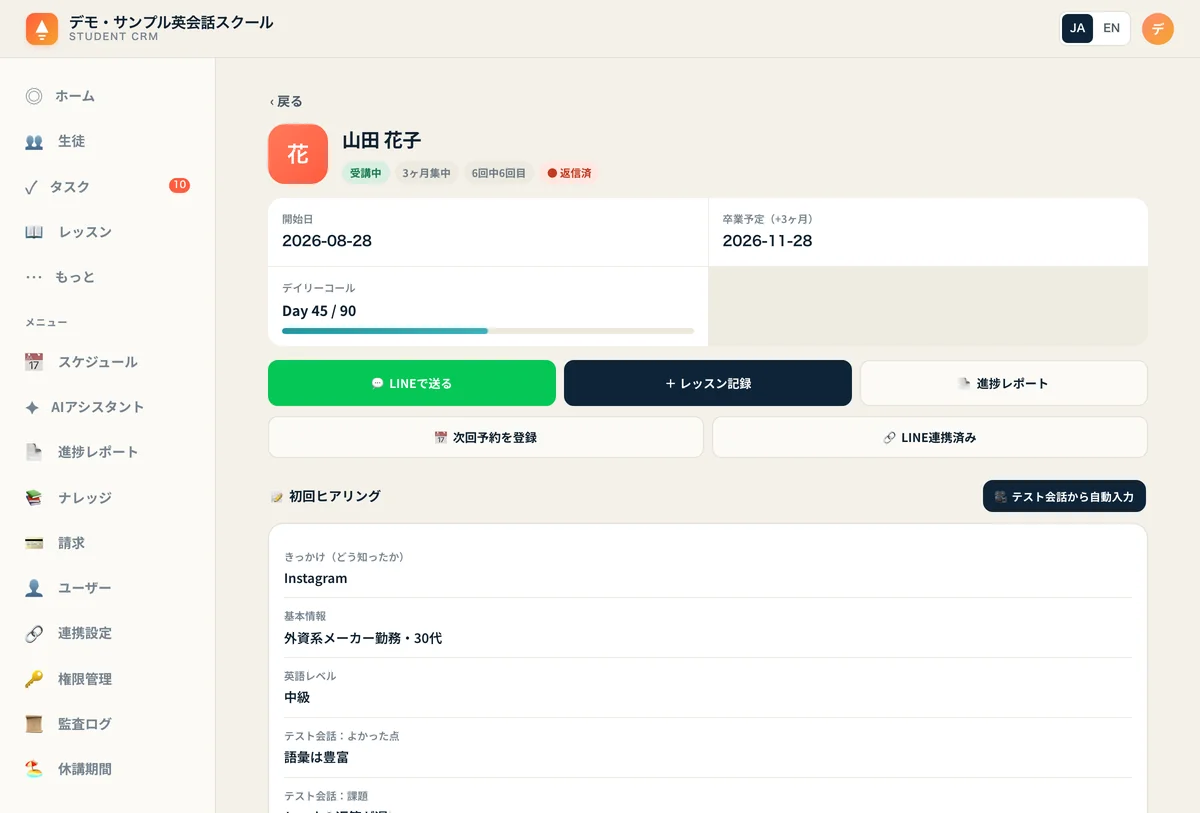1200x813 pixels.
Task: Go back with 戻る link
Action: [286, 101]
